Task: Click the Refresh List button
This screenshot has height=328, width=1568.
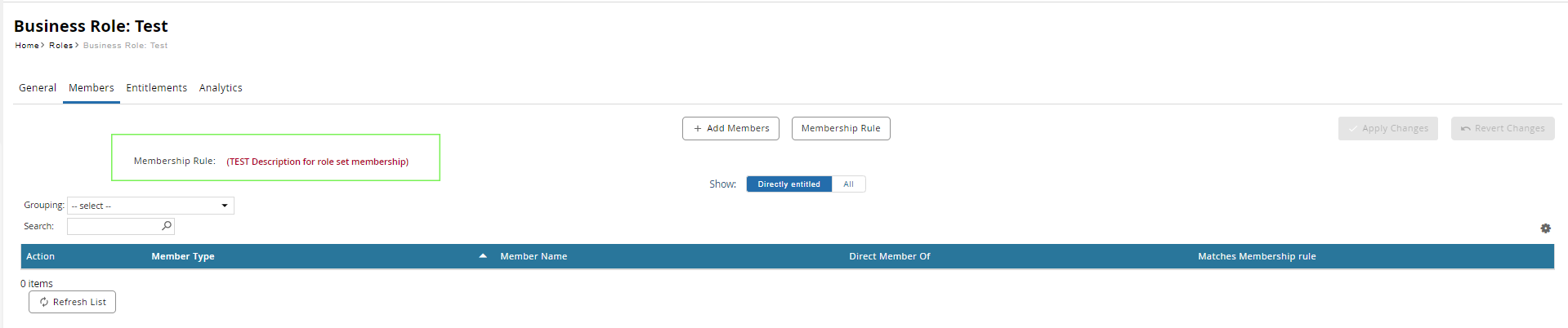Action: pos(72,302)
